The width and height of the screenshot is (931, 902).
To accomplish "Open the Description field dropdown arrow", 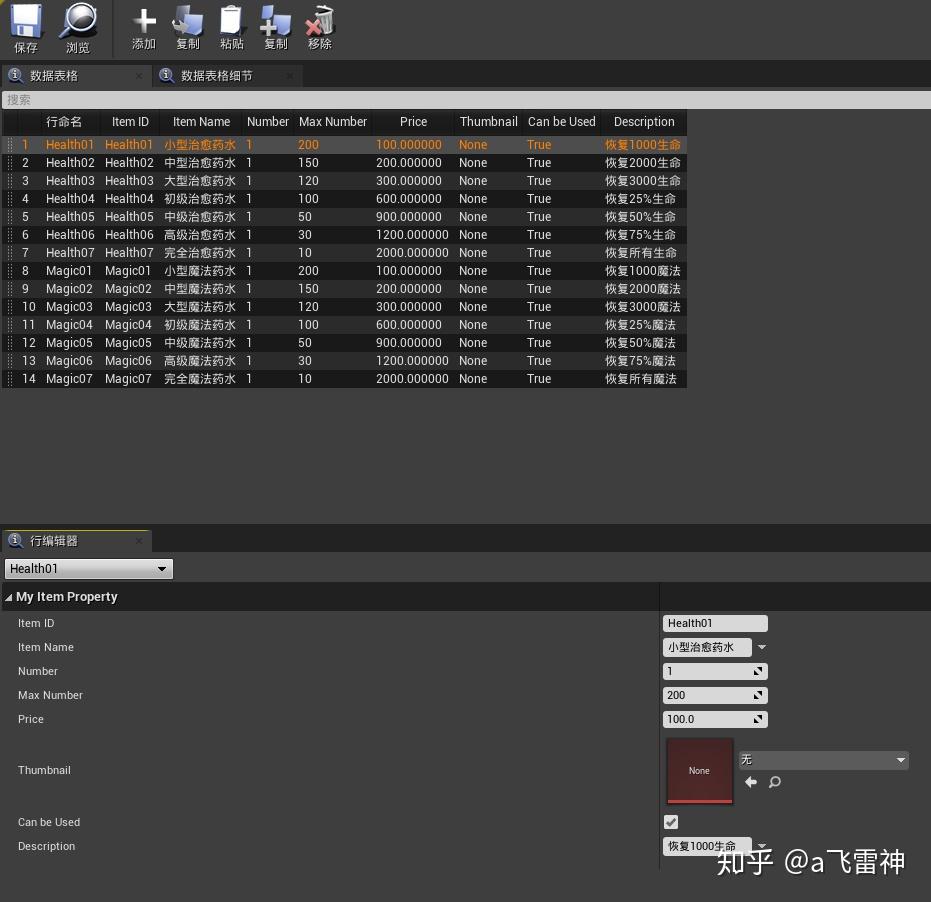I will (x=761, y=845).
